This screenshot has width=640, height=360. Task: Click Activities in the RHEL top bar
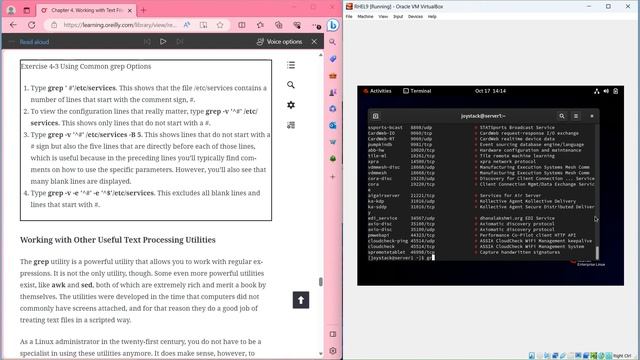point(377,91)
